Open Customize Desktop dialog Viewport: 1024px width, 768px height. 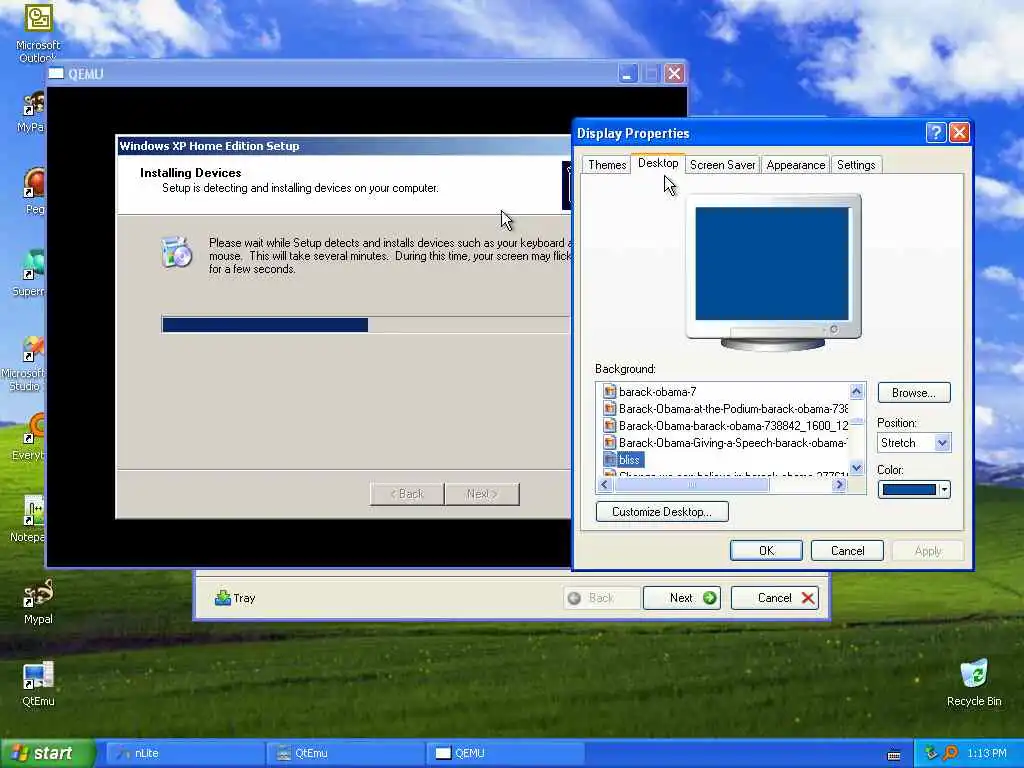(662, 511)
